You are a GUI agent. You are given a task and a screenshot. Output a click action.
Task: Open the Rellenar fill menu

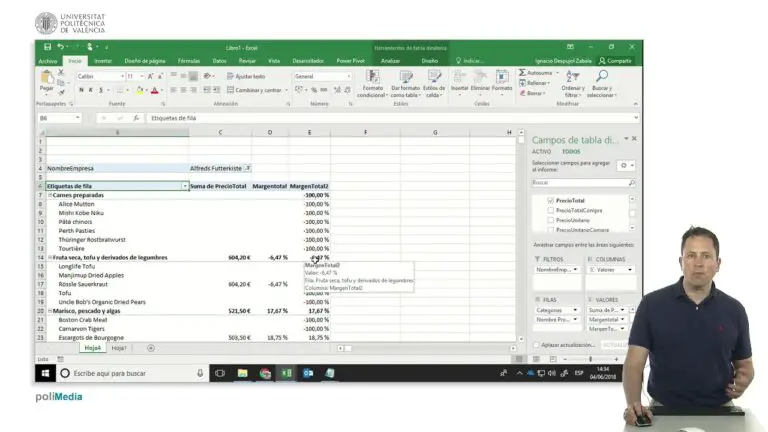534,83
